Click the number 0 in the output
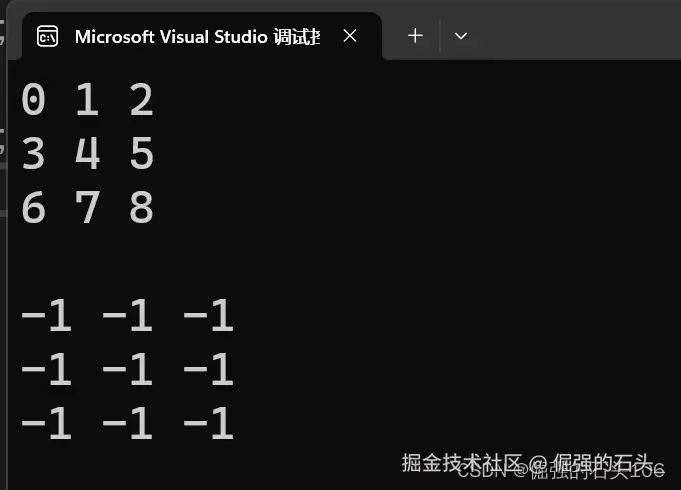Screen dimensions: 681x490 (33, 101)
